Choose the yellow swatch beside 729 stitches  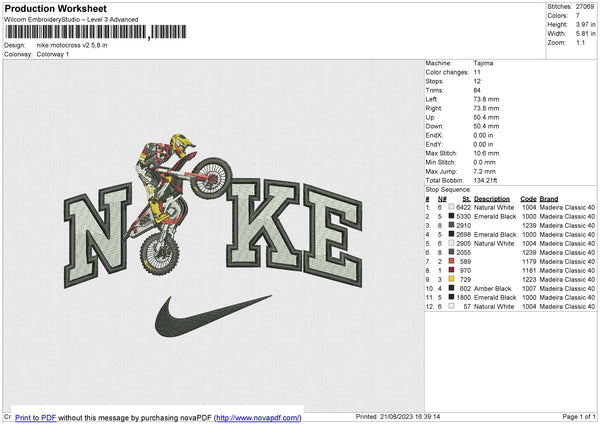(x=452, y=279)
